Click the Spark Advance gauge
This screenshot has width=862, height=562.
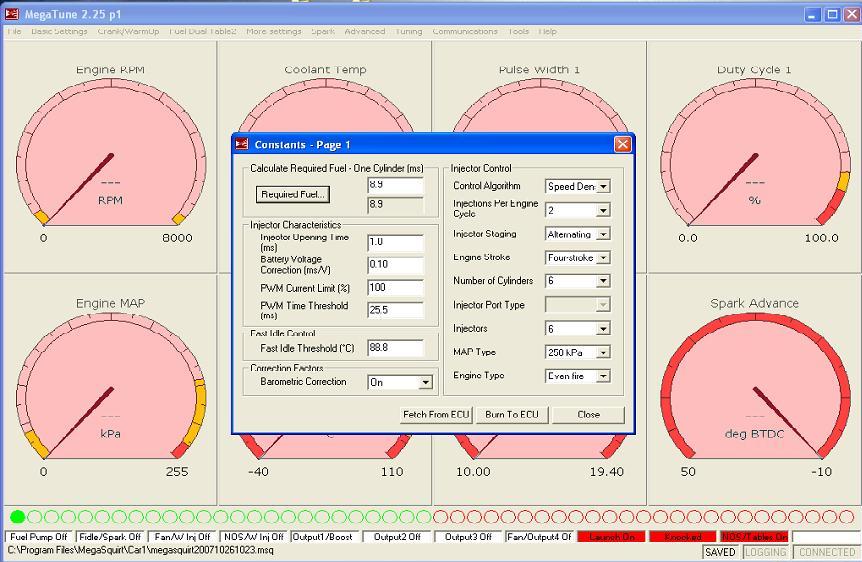pos(754,392)
